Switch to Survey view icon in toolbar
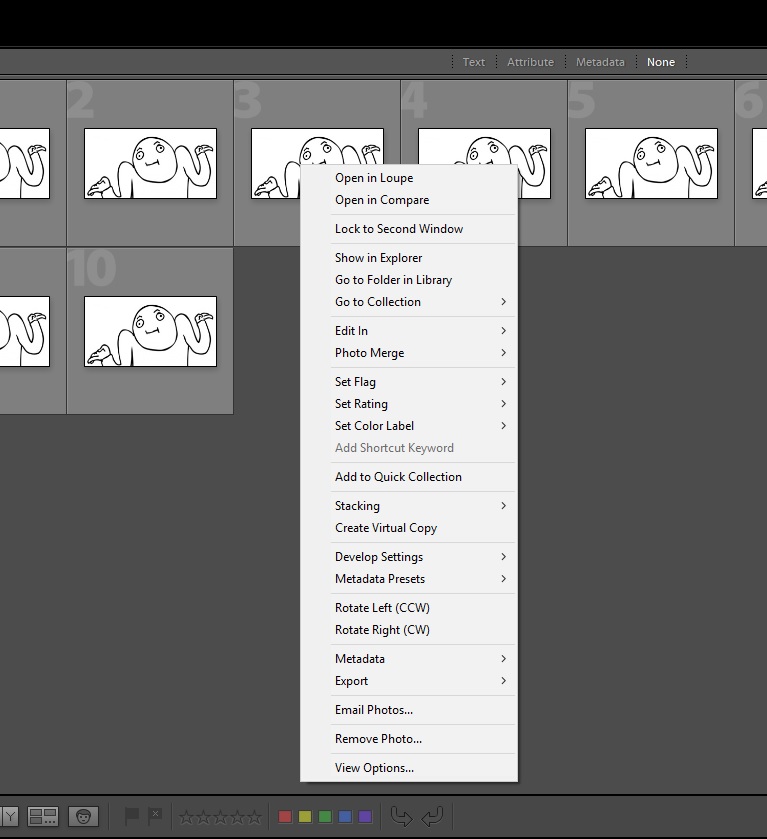 click(x=43, y=817)
